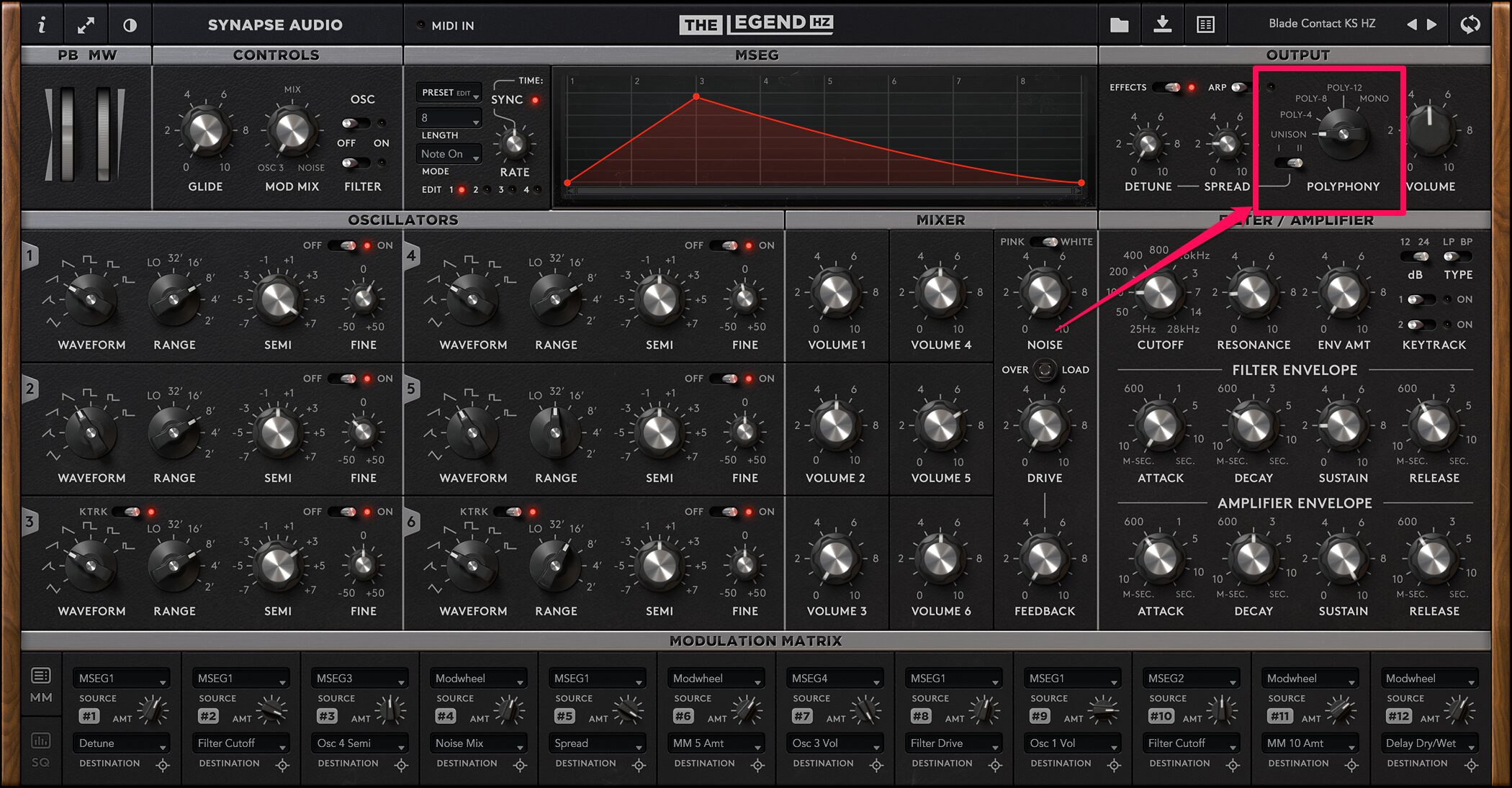Toggle KEYTRACK switch 1
1512x788 pixels.
point(1421,299)
